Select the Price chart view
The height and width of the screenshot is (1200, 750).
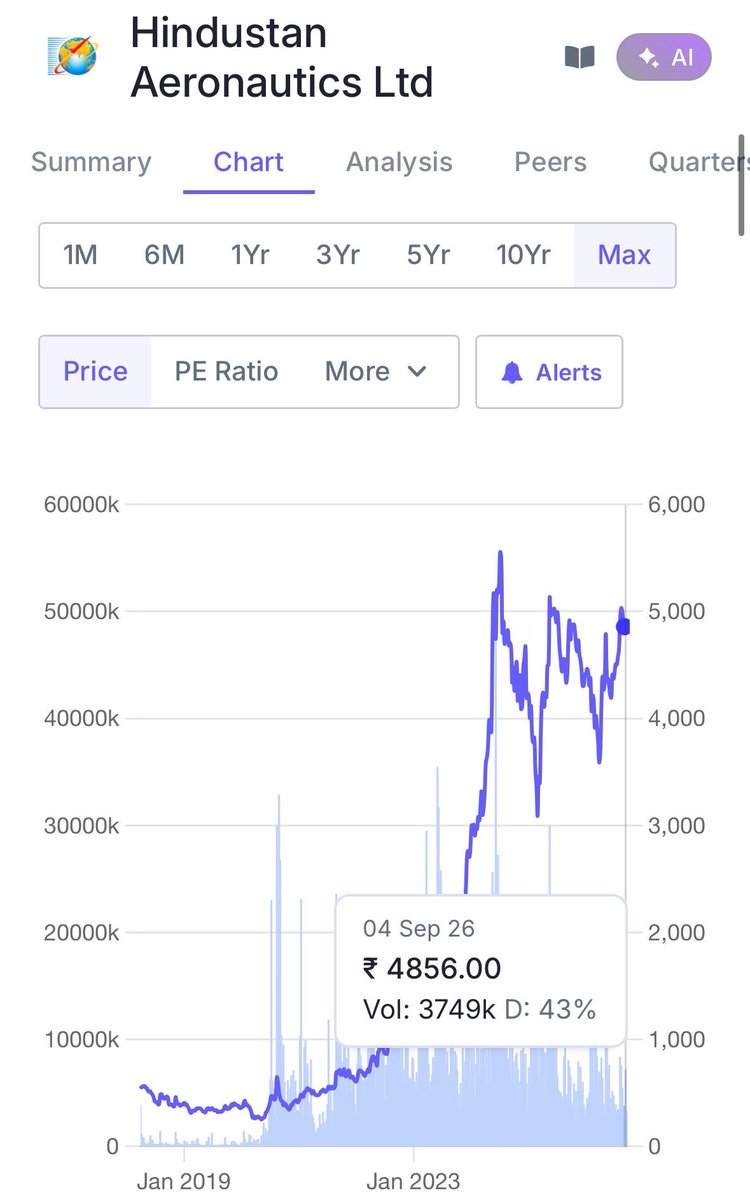tap(95, 372)
